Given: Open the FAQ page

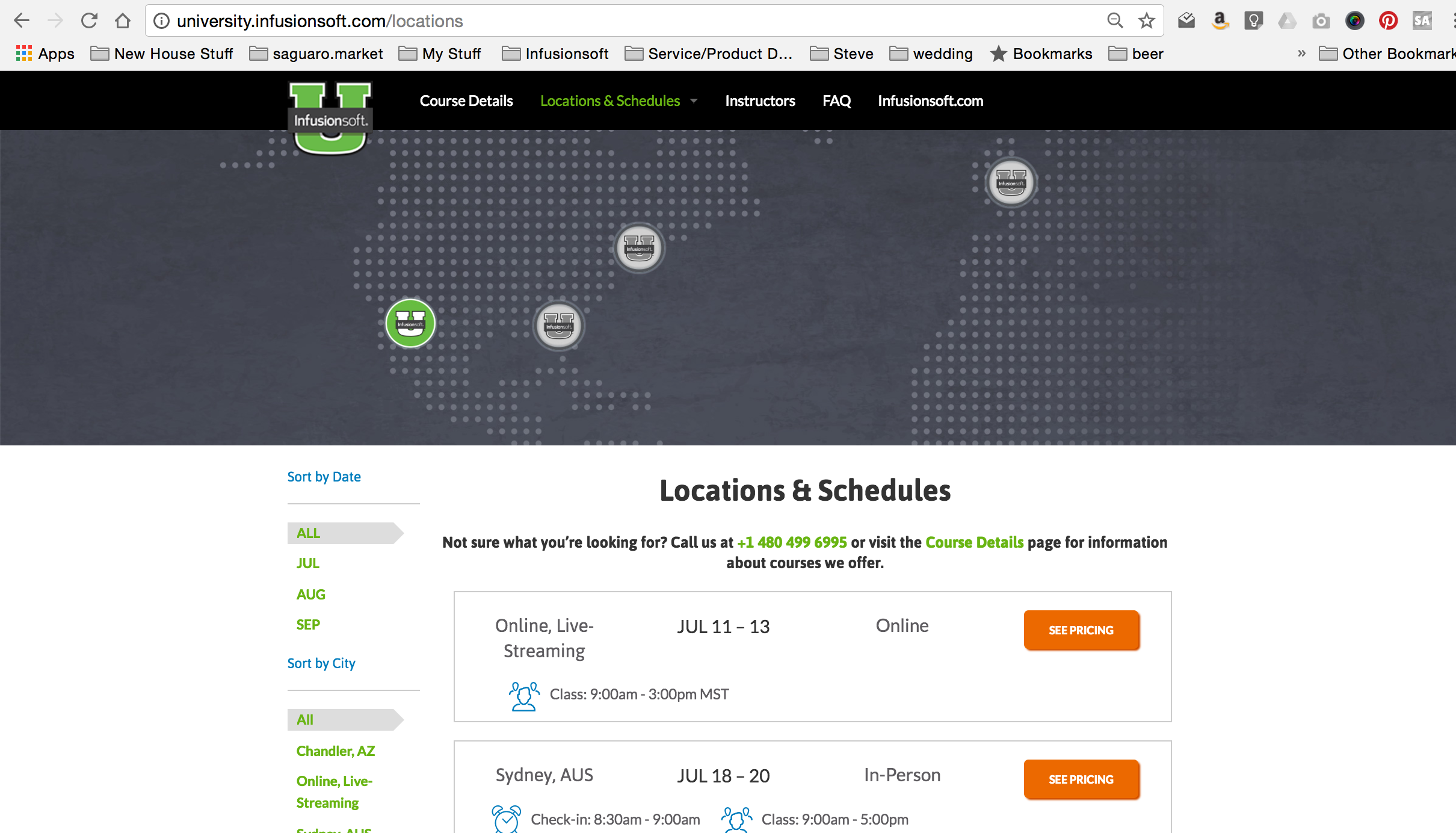Looking at the screenshot, I should point(836,101).
